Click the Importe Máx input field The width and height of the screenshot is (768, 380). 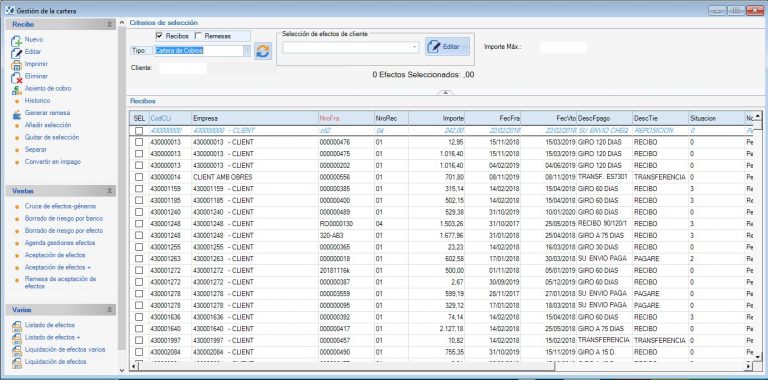[x=563, y=47]
